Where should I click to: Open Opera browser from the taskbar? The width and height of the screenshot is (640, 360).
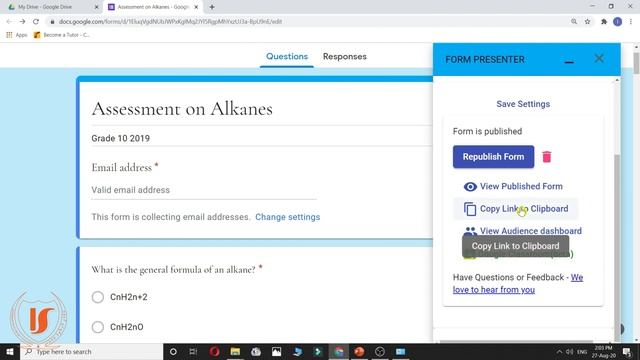(x=214, y=352)
